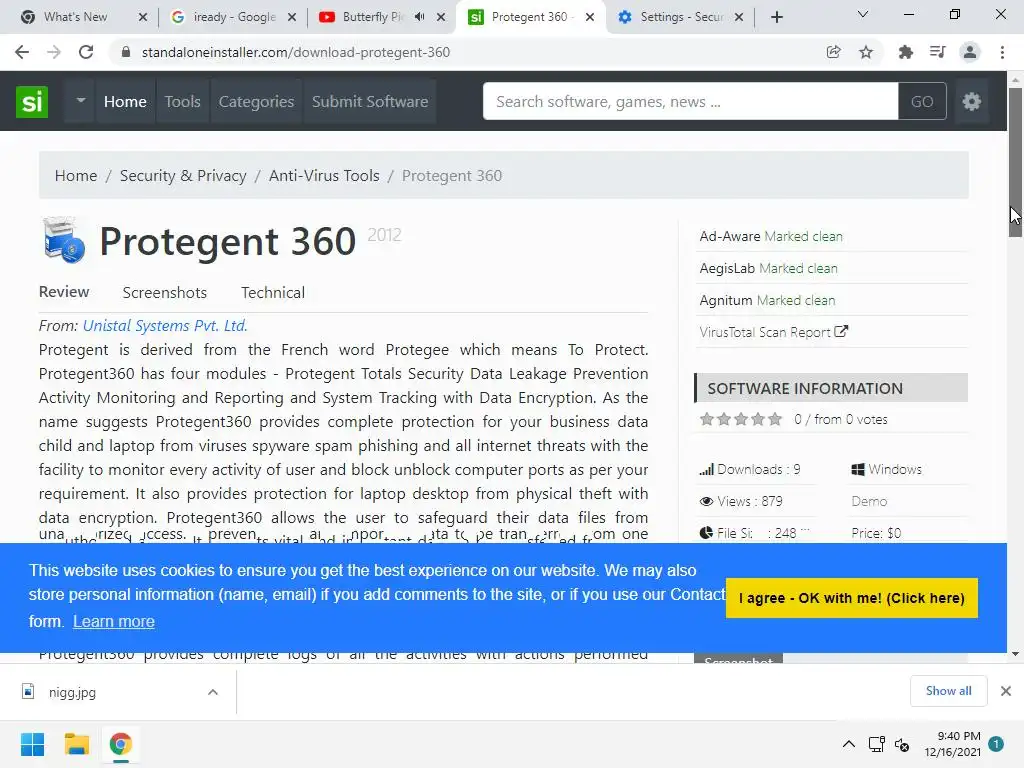Follow the Security & Privacy breadcrumb
Viewport: 1024px width, 768px height.
point(183,176)
